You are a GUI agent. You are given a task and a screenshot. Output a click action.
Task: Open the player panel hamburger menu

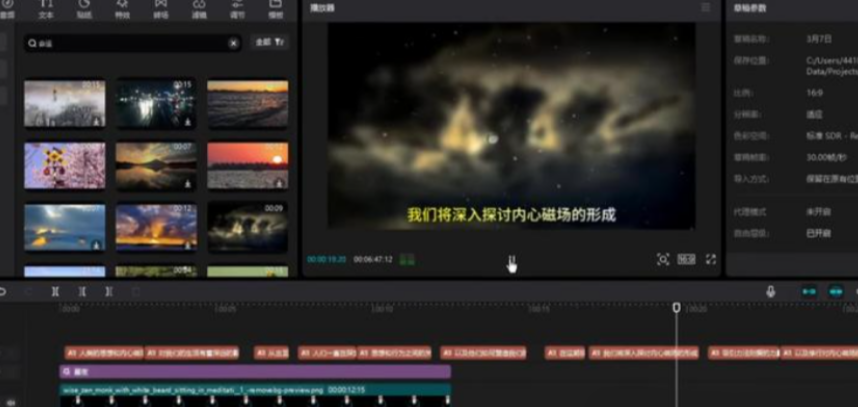706,7
